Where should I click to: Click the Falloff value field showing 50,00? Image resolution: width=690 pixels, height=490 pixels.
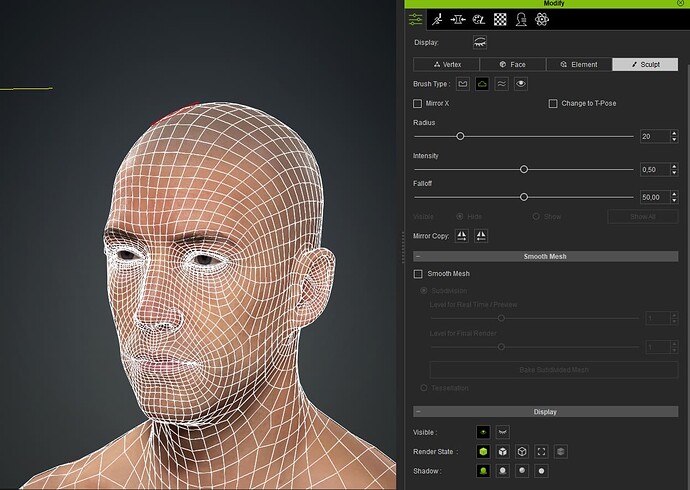point(656,197)
